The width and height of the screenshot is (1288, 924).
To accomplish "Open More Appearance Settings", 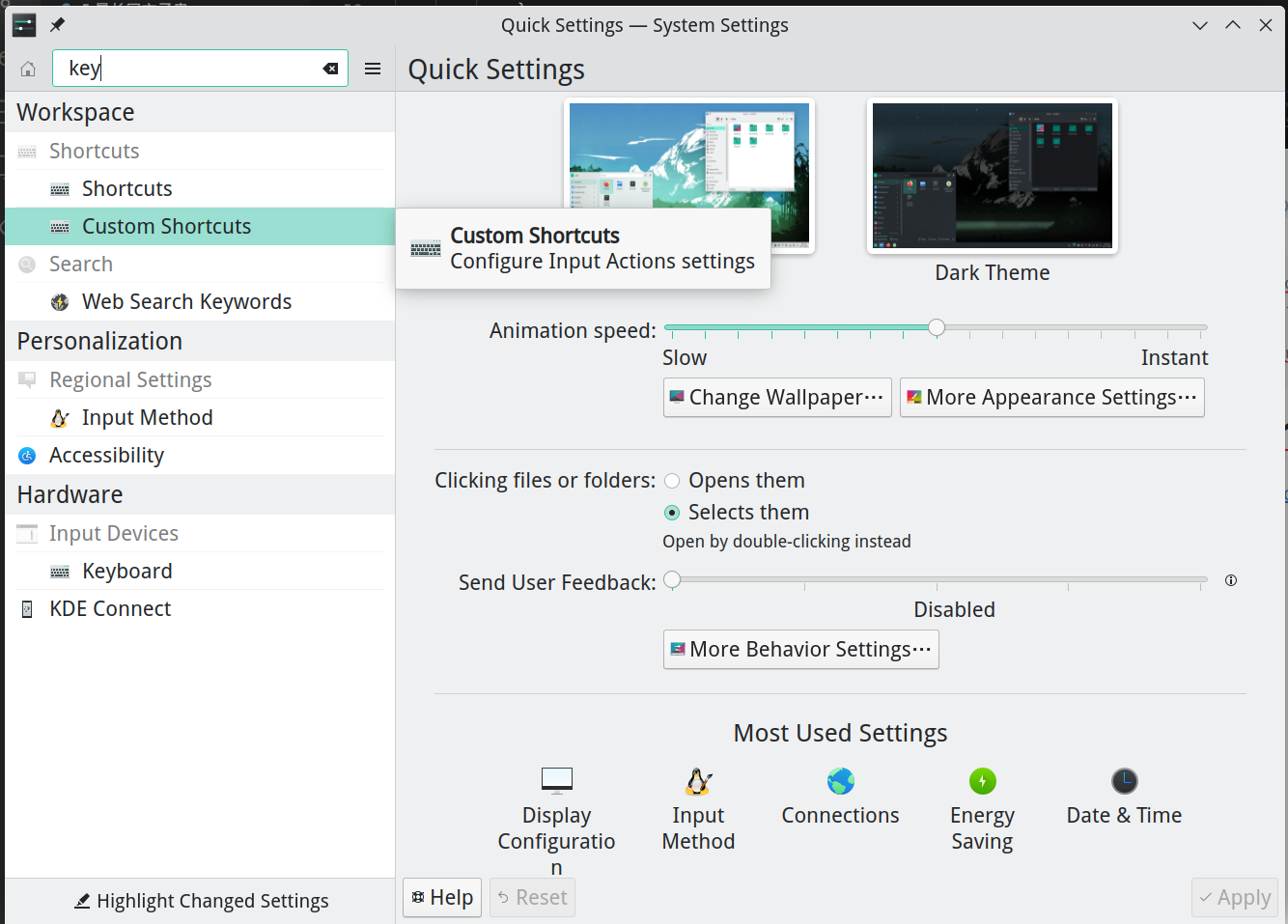I will click(x=1052, y=398).
